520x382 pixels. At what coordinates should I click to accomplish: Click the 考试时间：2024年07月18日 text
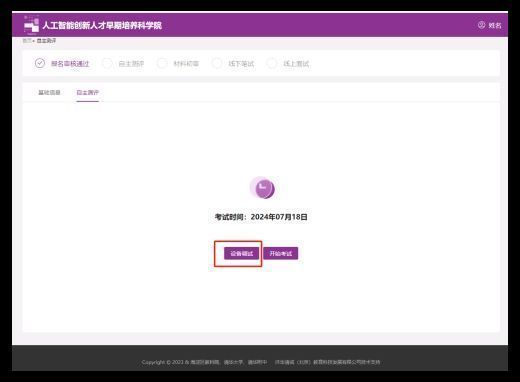pos(261,217)
